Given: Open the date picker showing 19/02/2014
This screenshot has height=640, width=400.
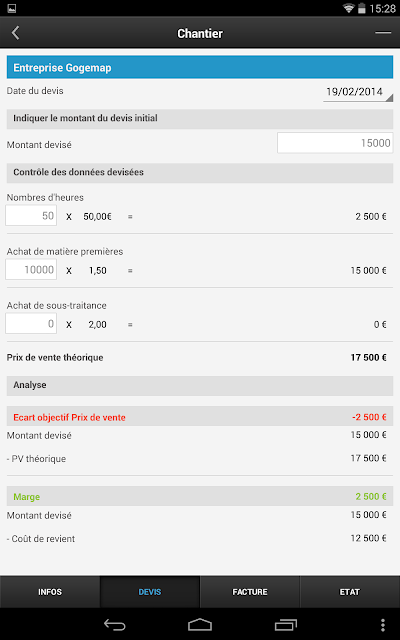Looking at the screenshot, I should [x=358, y=92].
